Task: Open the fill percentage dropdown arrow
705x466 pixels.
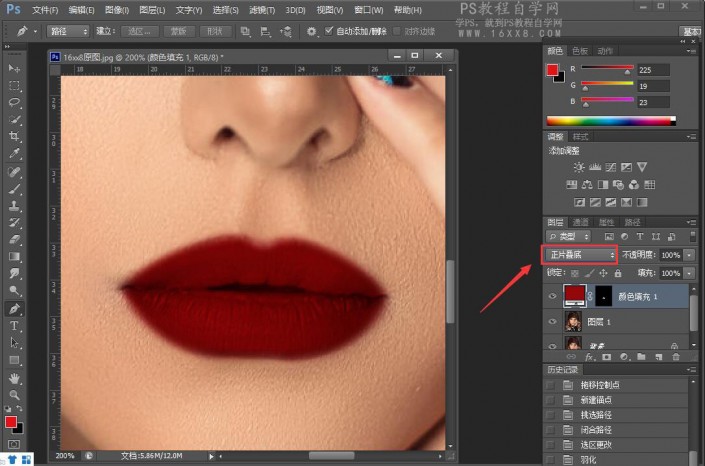Action: (x=690, y=273)
